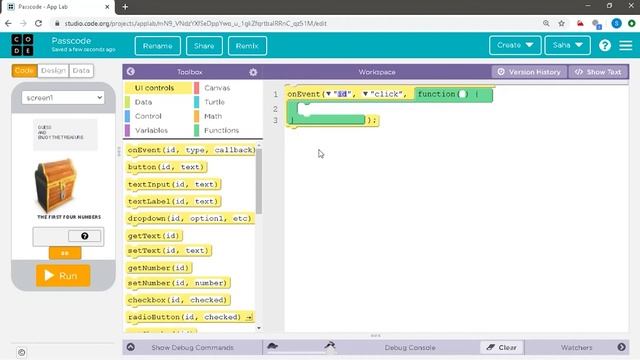The image size is (640, 360).
Task: Select Control toolbox category
Action: (x=148, y=116)
